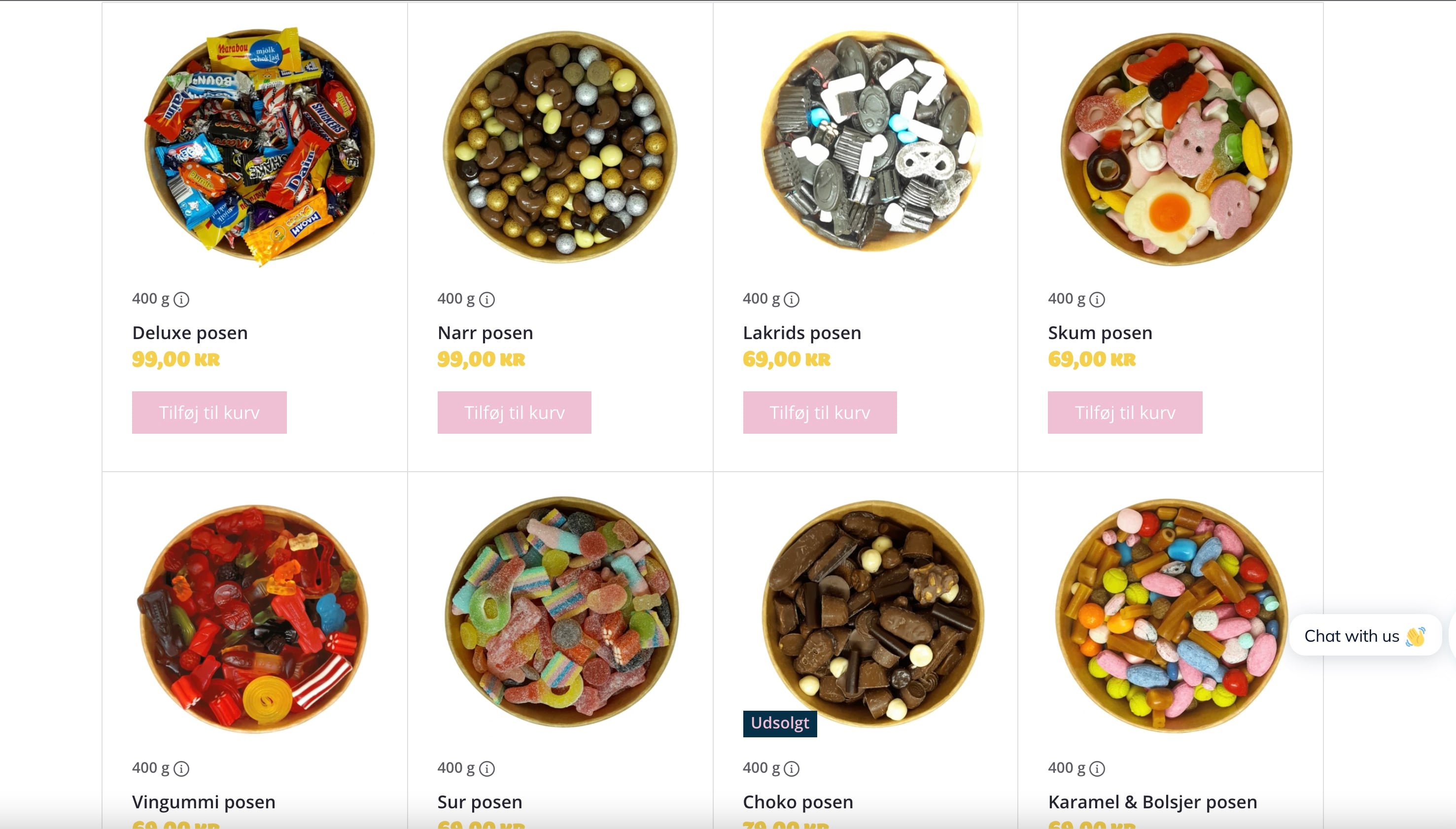Click the Narr posen chocolate bowl image
This screenshot has height=829, width=1456.
pos(560,146)
